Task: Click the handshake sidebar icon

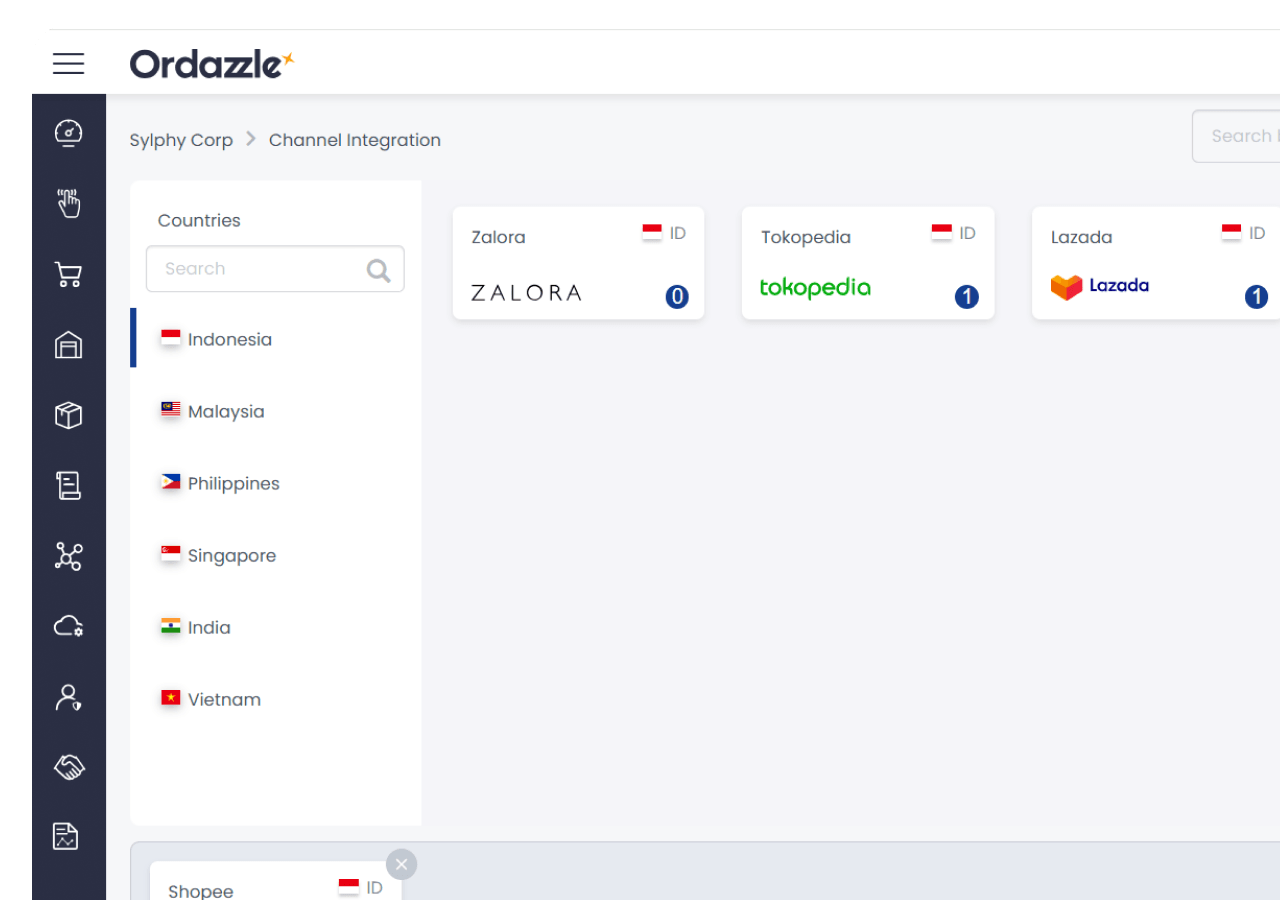Action: point(68,767)
